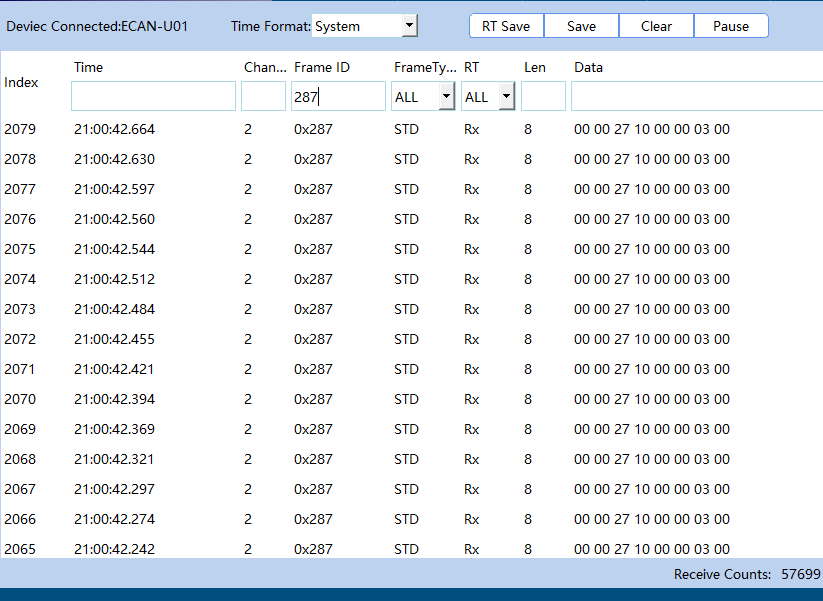Image resolution: width=823 pixels, height=601 pixels.
Task: Click the RT Save button
Action: [506, 26]
